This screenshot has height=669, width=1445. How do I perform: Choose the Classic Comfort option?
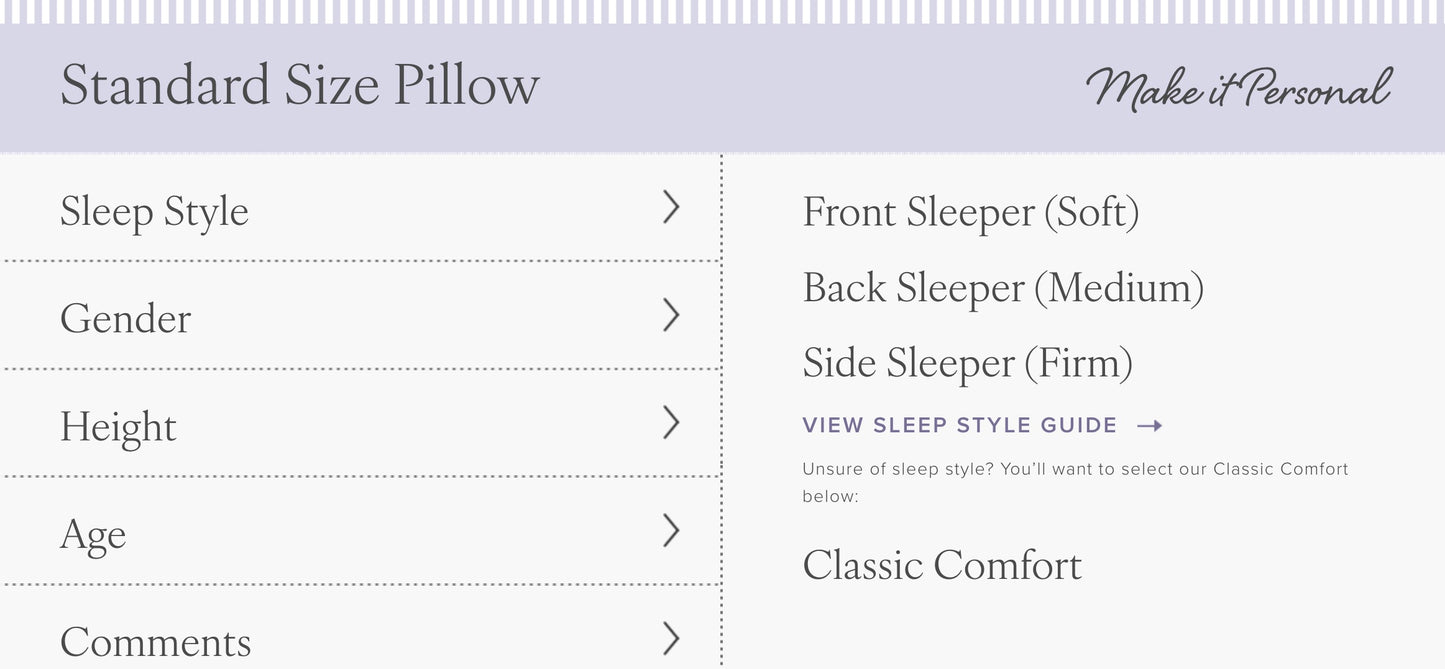(x=941, y=565)
